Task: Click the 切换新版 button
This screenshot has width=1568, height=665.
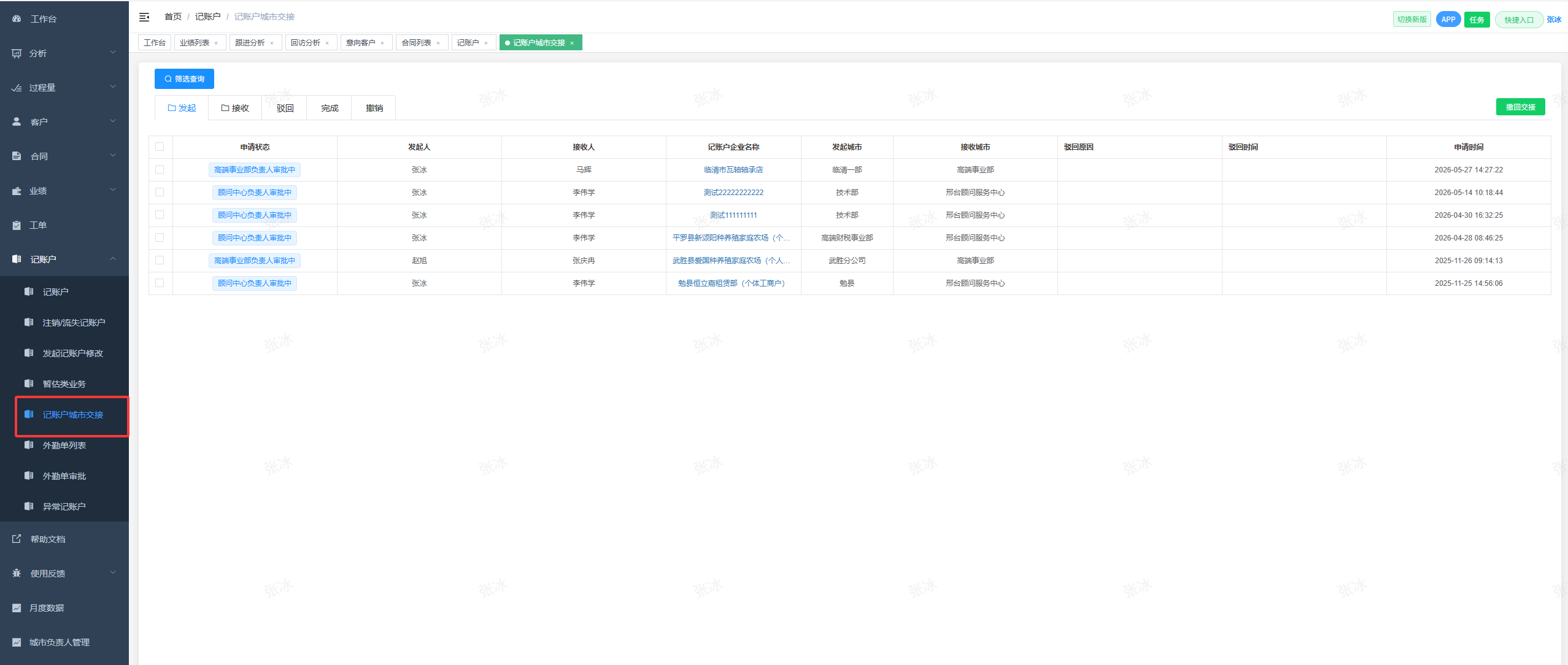Action: point(1412,20)
